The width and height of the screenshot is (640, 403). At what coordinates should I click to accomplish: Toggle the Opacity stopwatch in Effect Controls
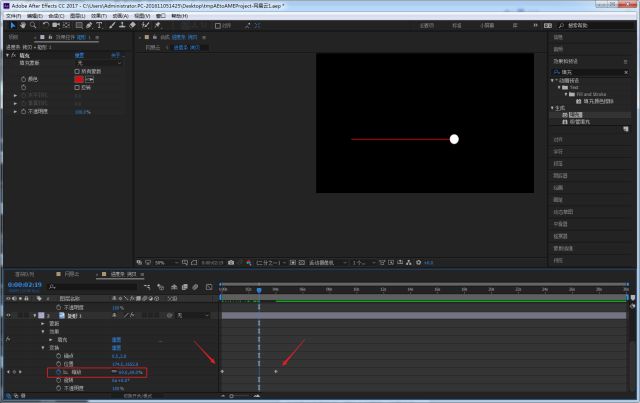coord(23,111)
